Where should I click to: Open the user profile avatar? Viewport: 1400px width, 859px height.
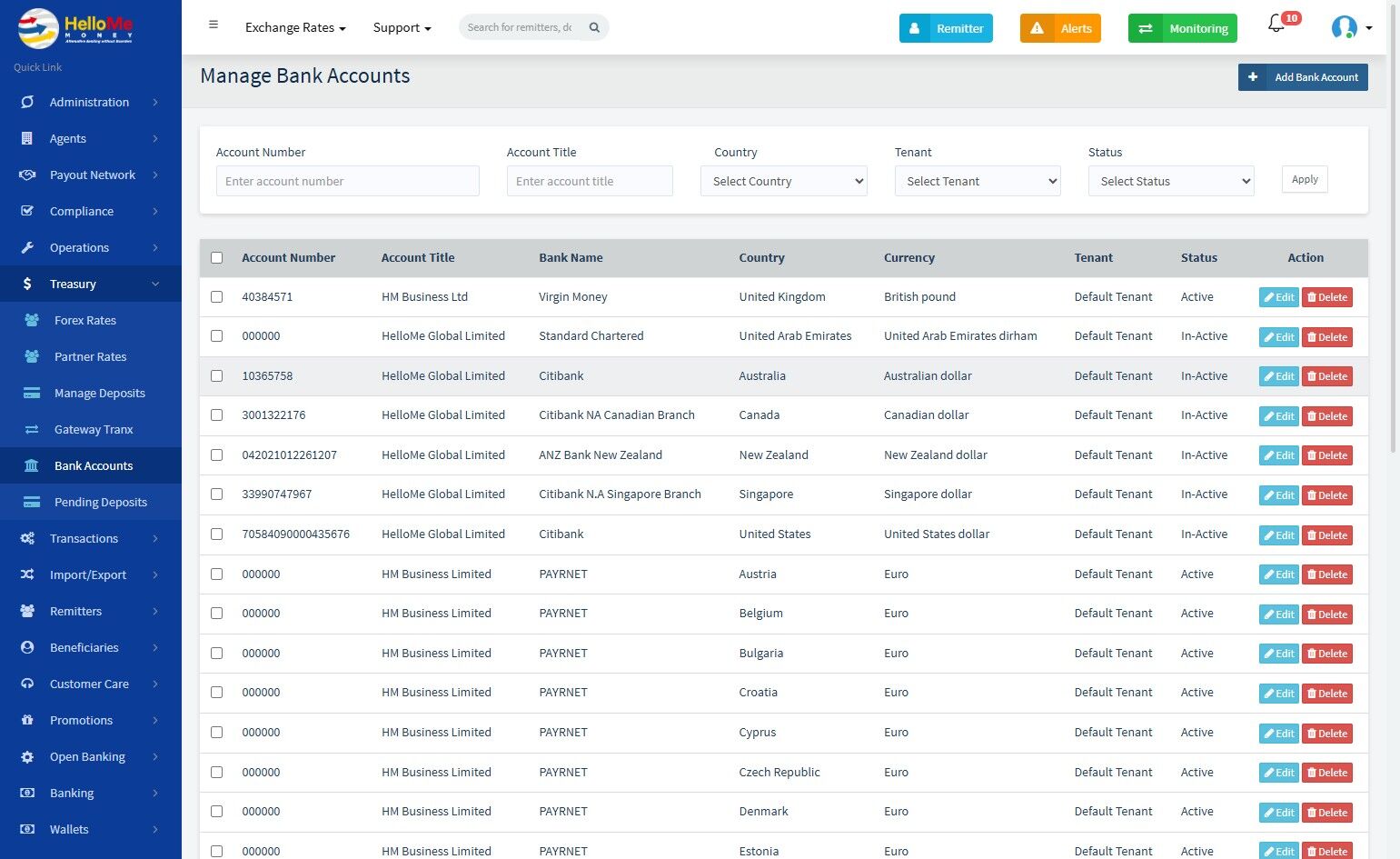1344,27
